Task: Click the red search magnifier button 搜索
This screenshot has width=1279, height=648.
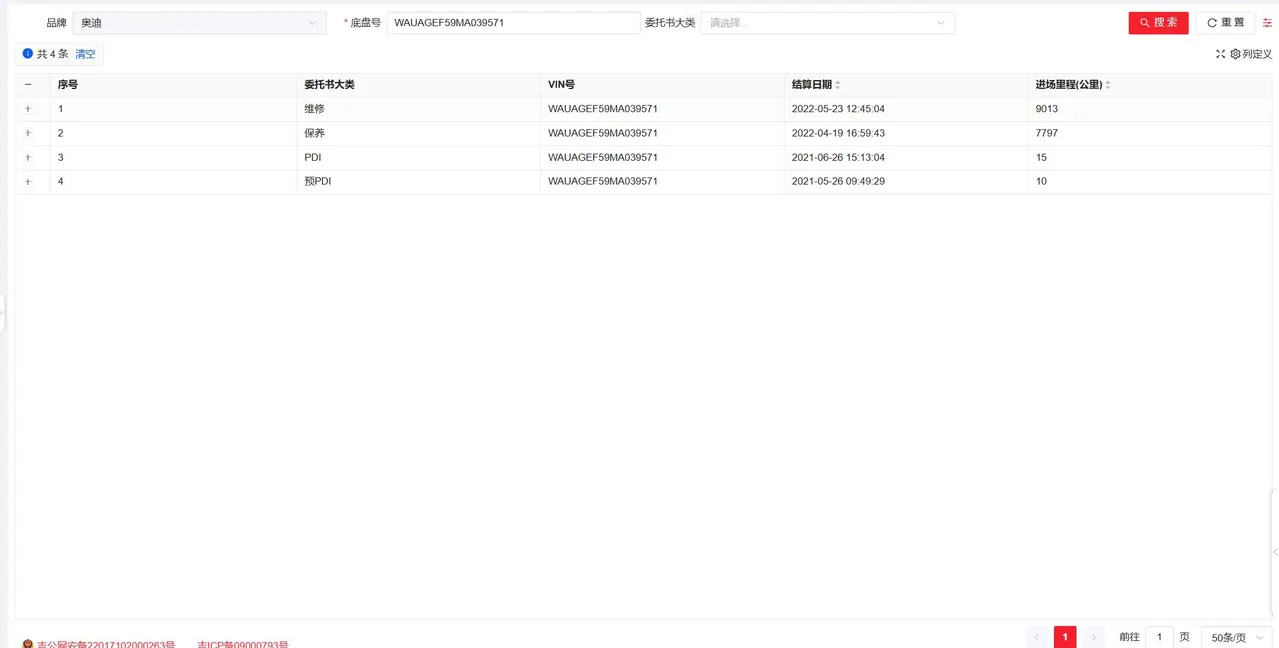Action: (1158, 22)
